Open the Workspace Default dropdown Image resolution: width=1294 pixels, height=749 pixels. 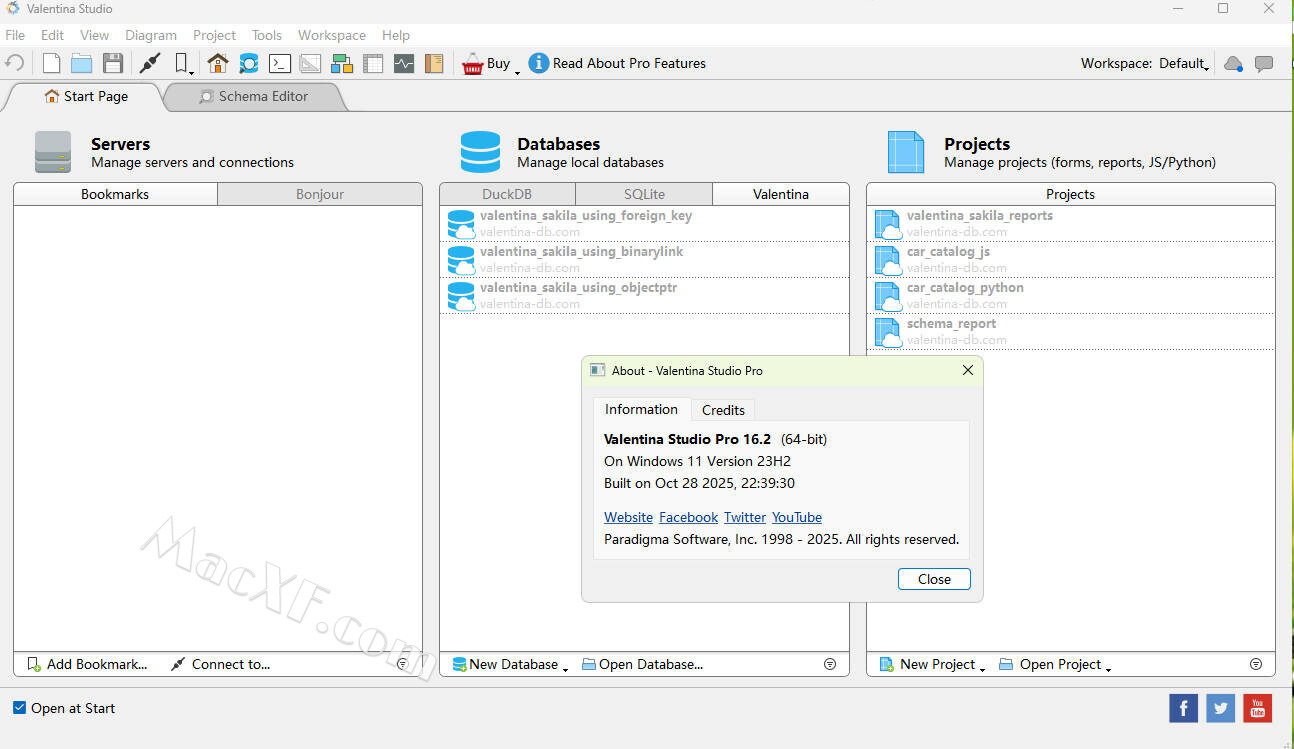1183,63
